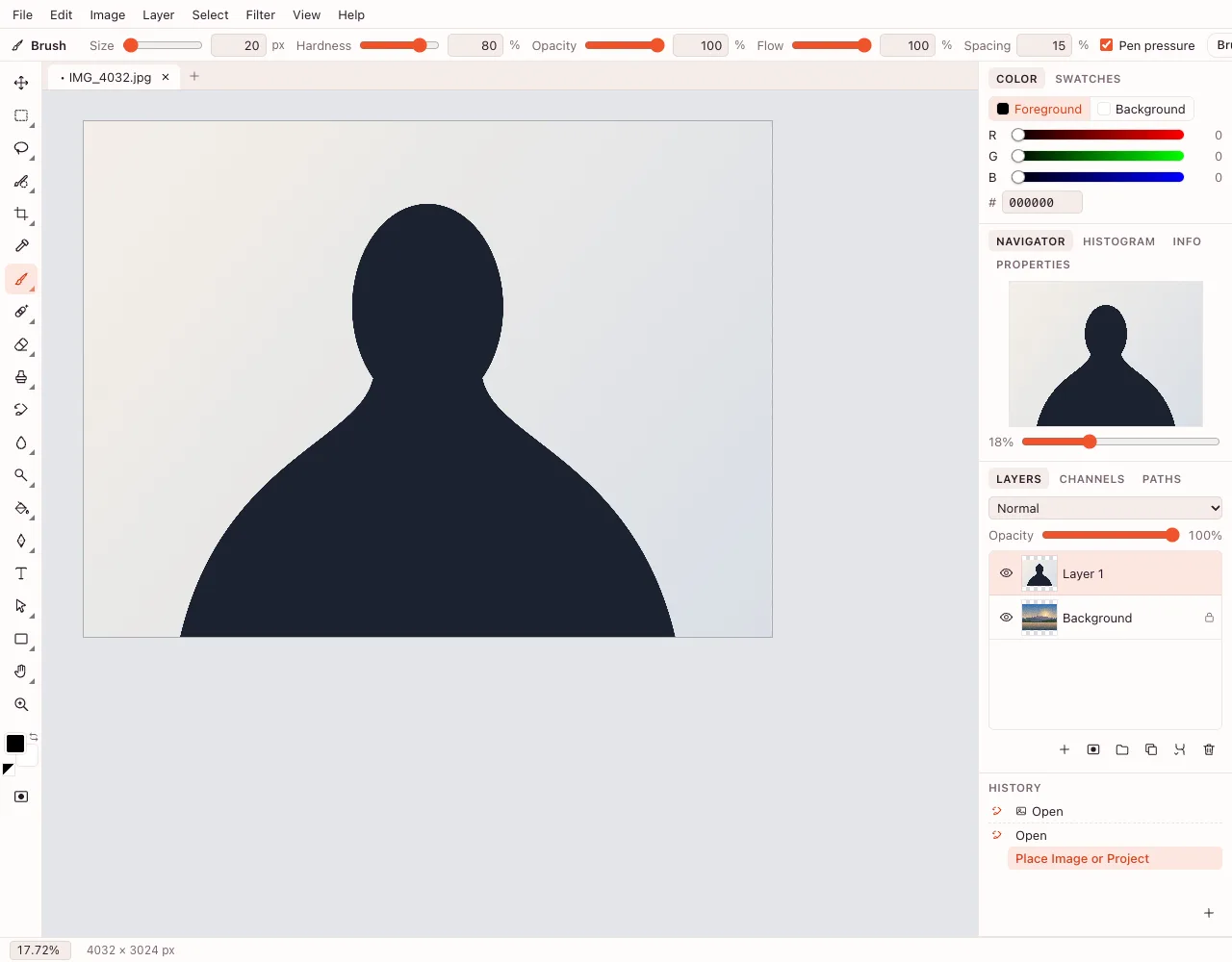
Task: Open the Filter menu
Action: pyautogui.click(x=260, y=14)
